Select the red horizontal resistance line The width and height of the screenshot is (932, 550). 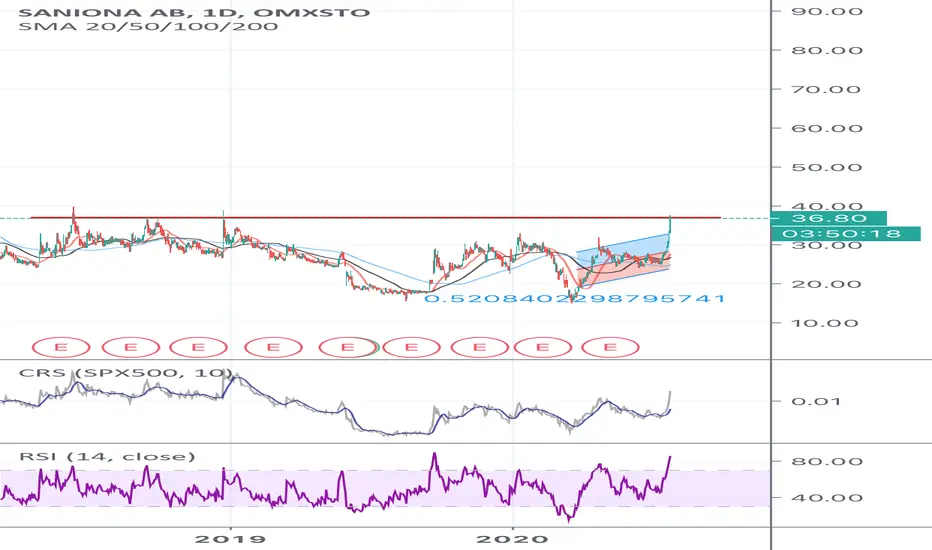(375, 218)
